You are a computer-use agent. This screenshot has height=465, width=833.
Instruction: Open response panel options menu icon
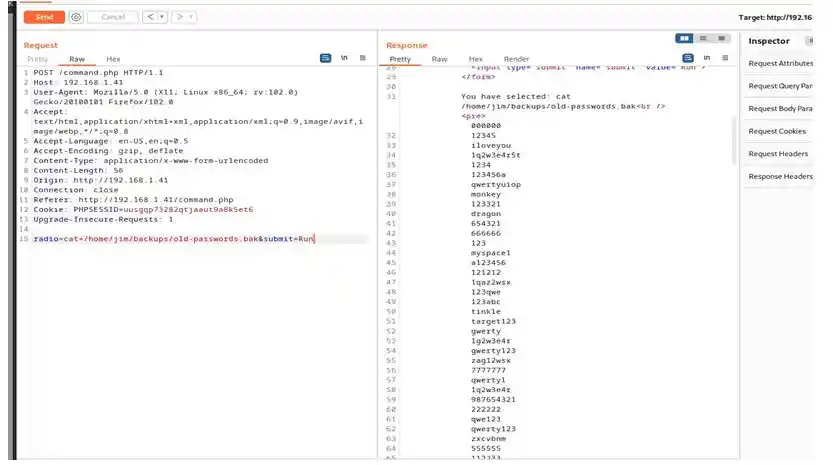point(724,58)
